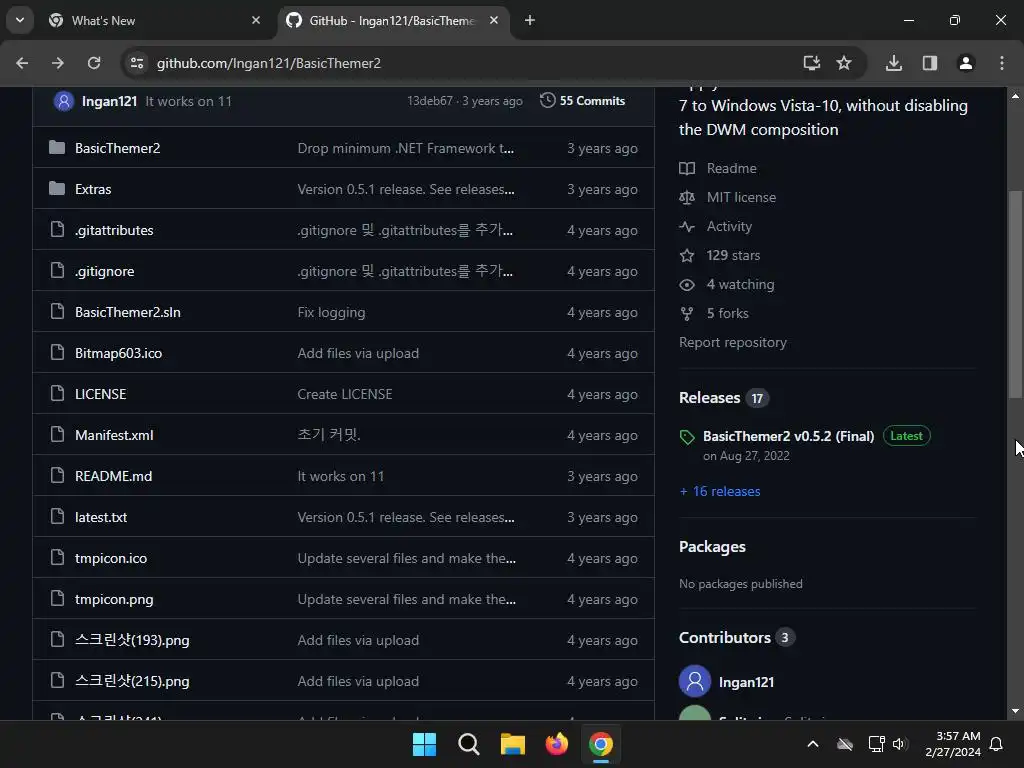Open Bitmap603.ico file

[x=118, y=353]
